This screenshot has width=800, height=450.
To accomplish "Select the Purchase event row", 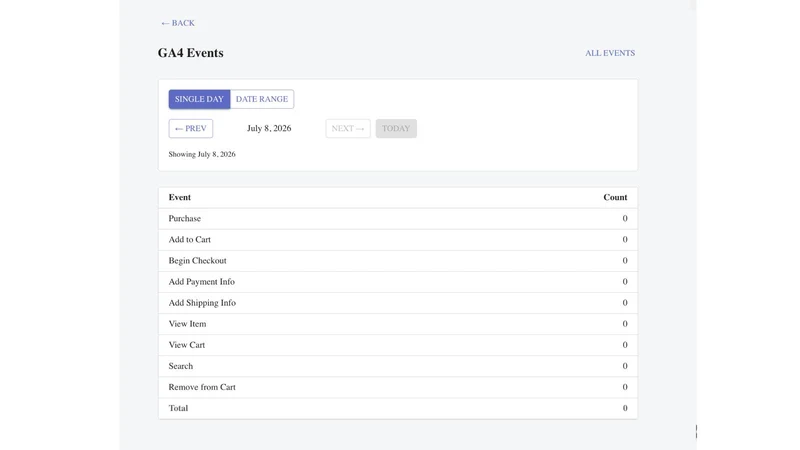I will 398,218.
